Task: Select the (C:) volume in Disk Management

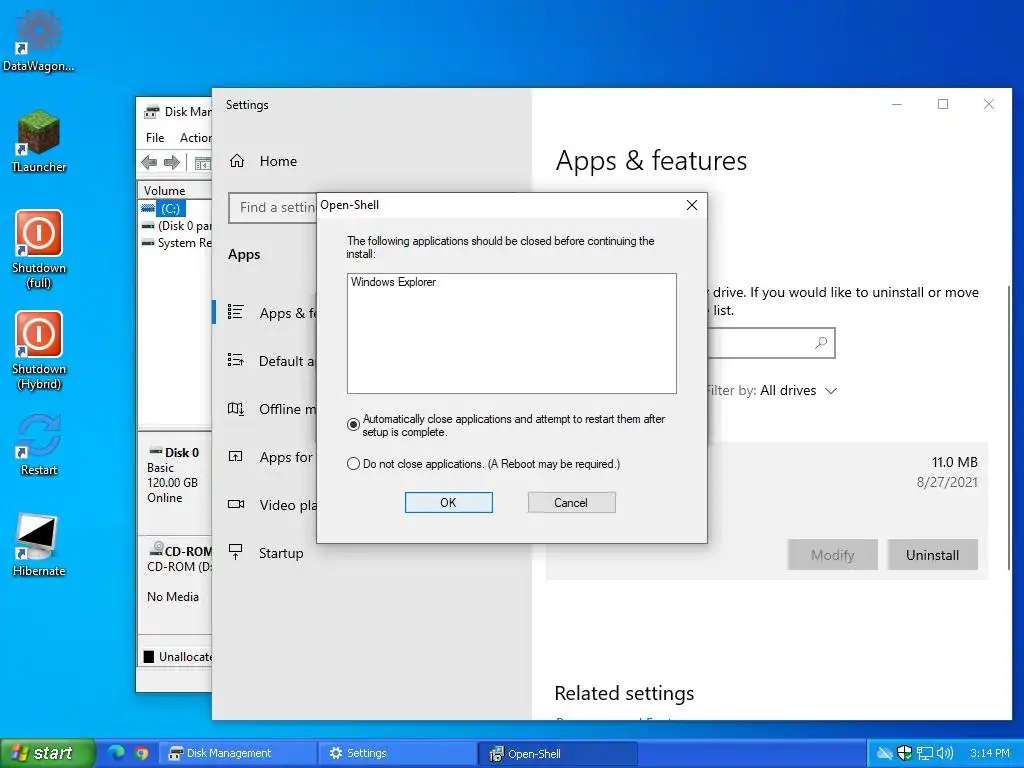Action: pyautogui.click(x=170, y=208)
